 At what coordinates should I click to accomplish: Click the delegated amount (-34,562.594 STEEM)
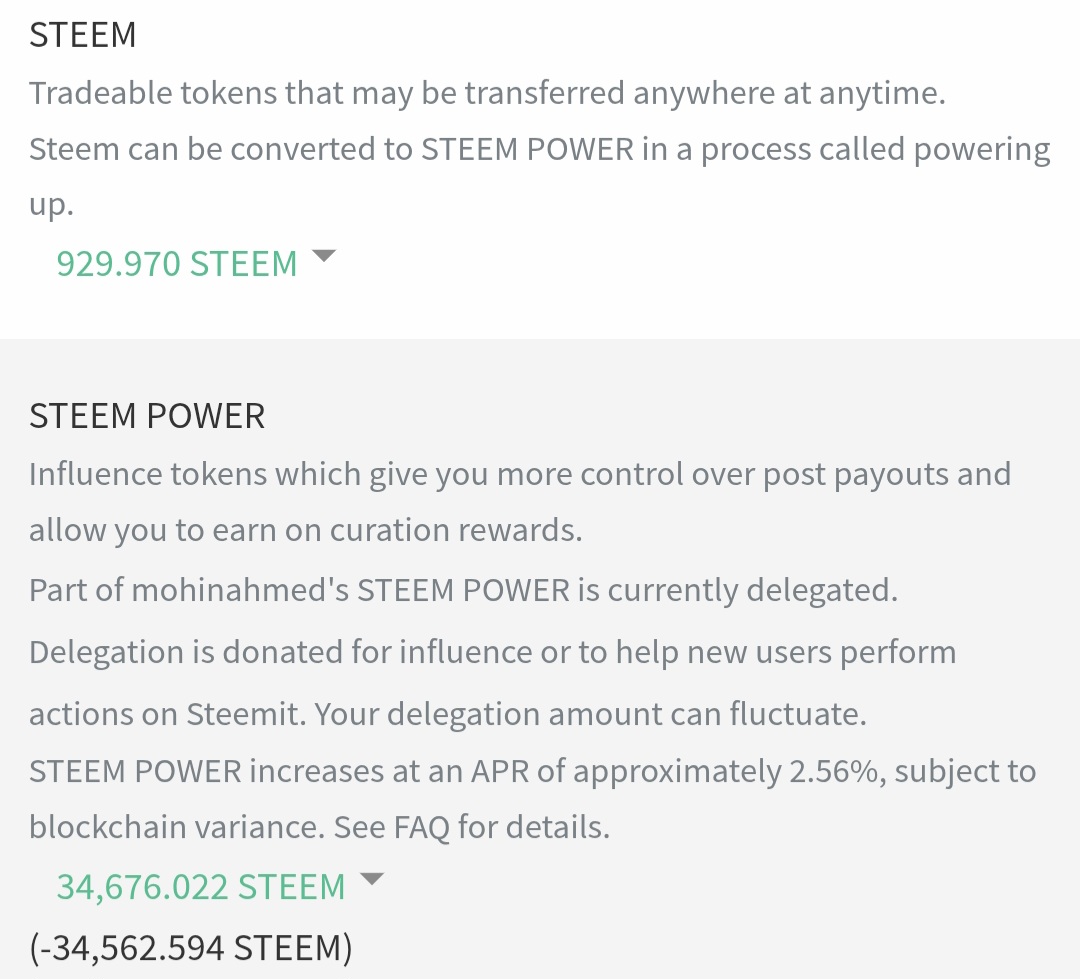coord(191,947)
